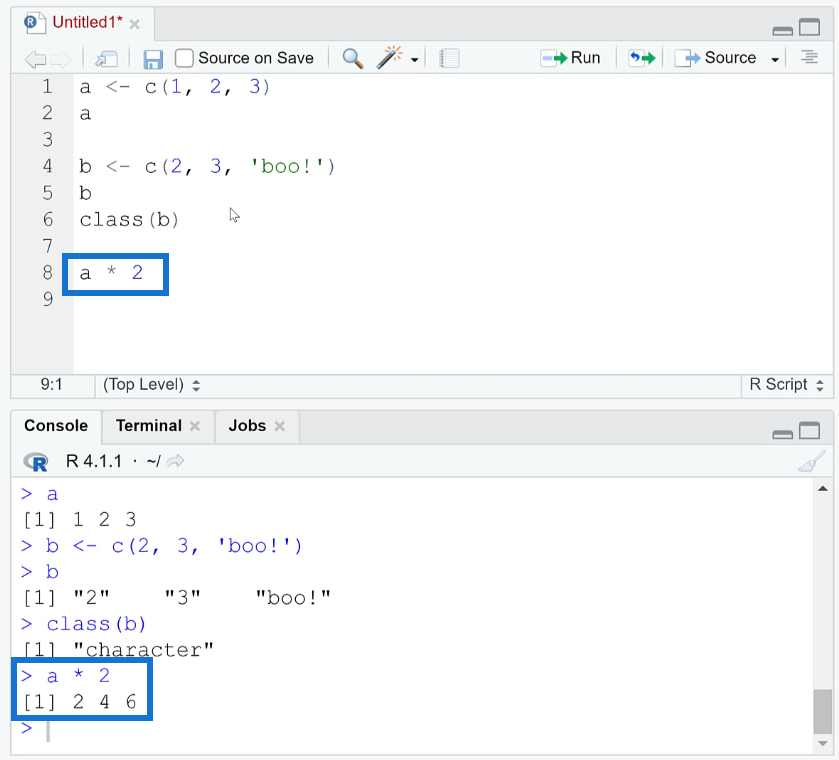This screenshot has height=760, width=839.
Task: Compile report notebook icon
Action: click(x=449, y=58)
